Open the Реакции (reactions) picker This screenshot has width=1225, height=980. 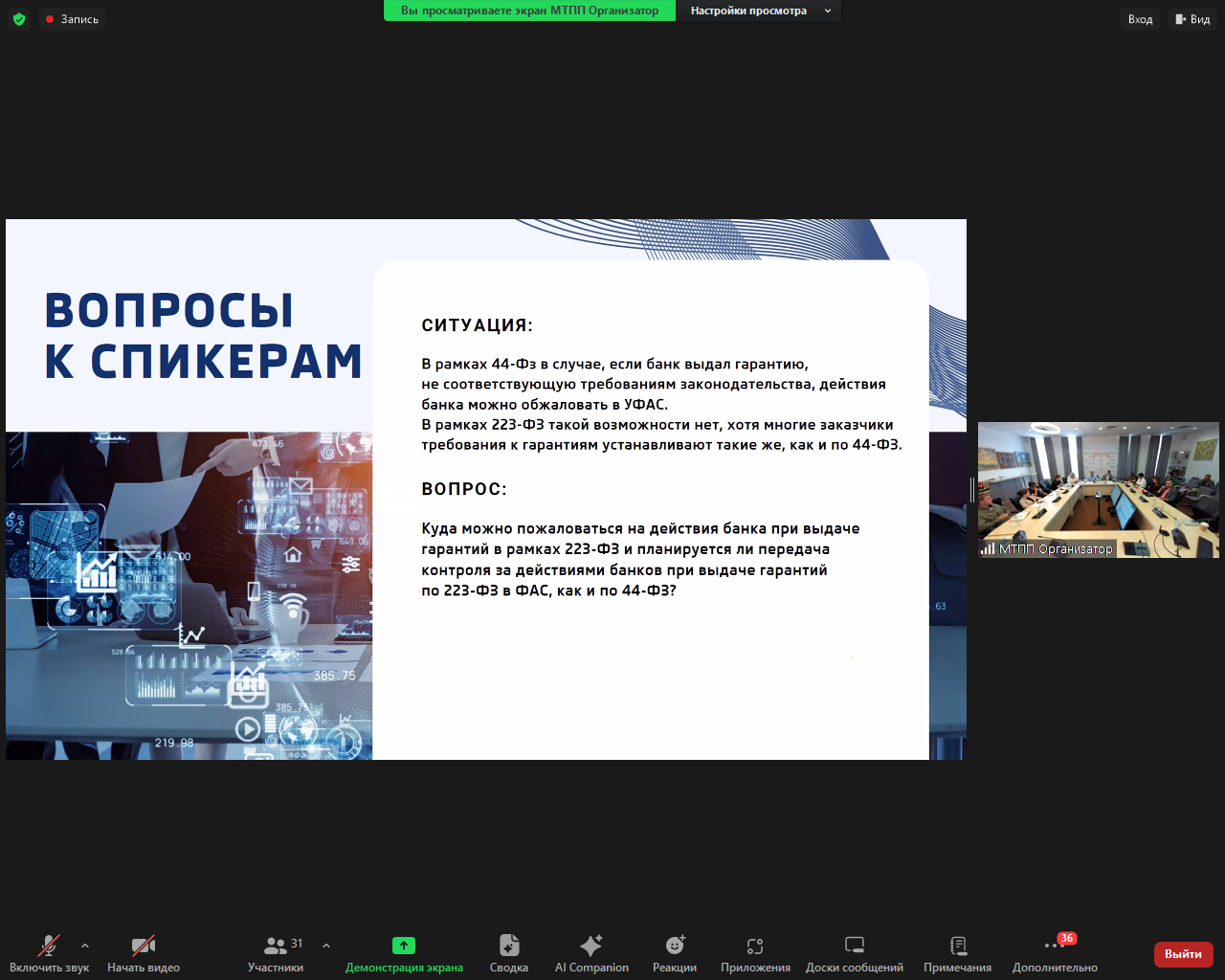pos(675,953)
